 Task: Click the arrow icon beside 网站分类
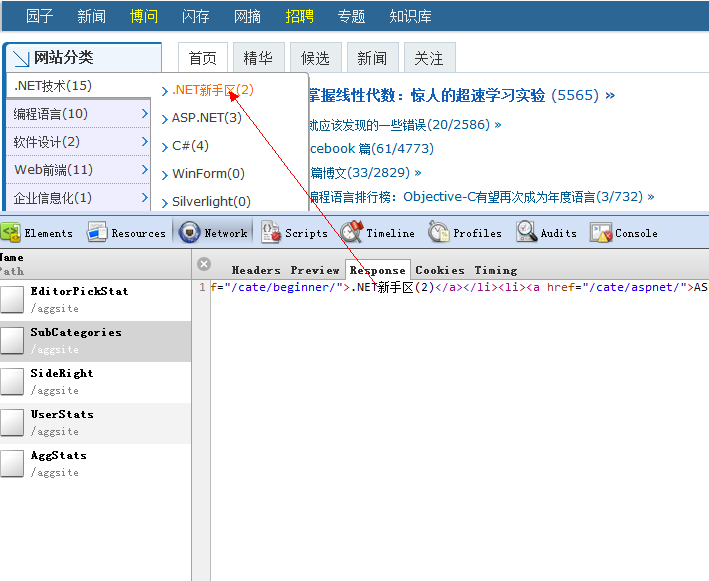(x=21, y=59)
